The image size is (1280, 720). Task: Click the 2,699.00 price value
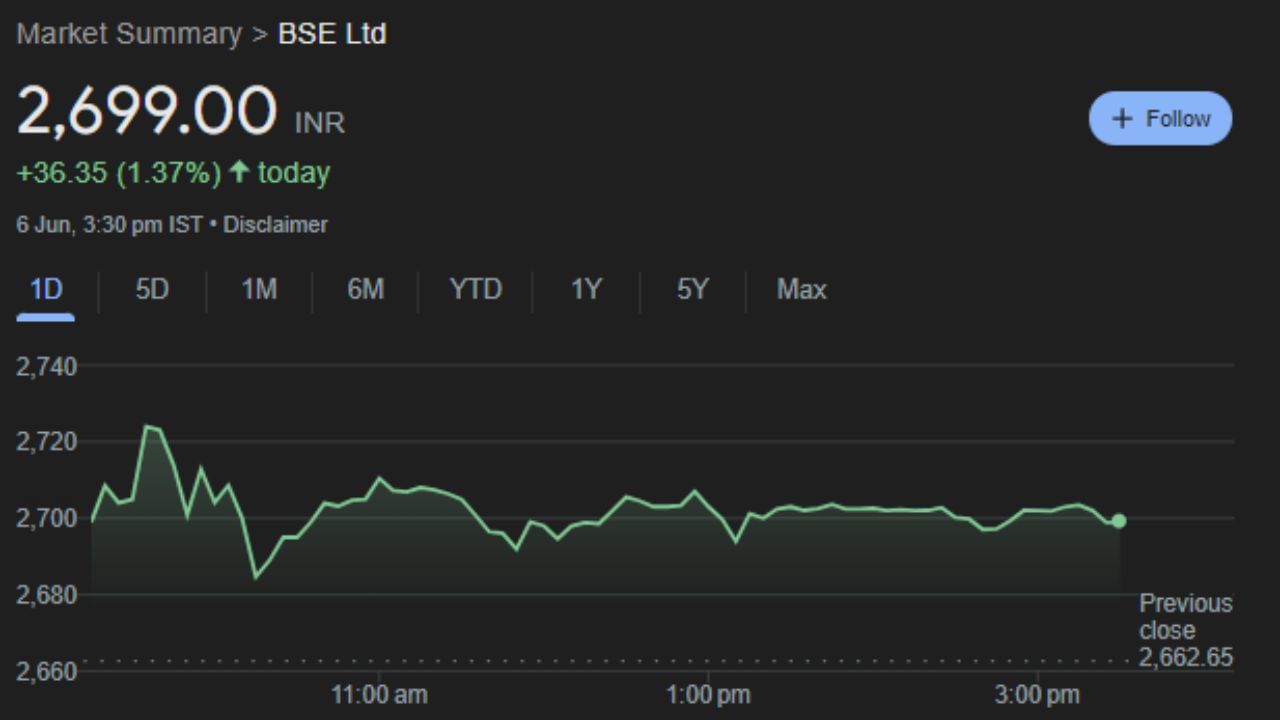(147, 110)
